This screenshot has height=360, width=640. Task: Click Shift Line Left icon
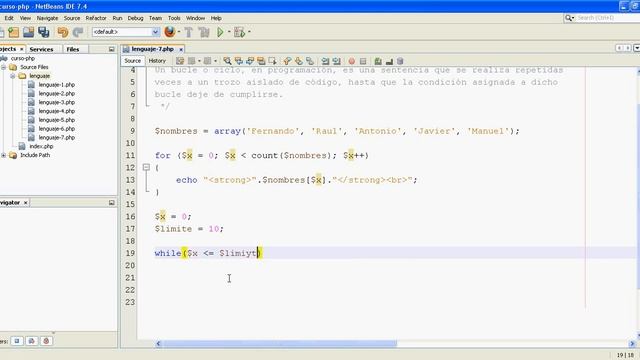pos(325,61)
